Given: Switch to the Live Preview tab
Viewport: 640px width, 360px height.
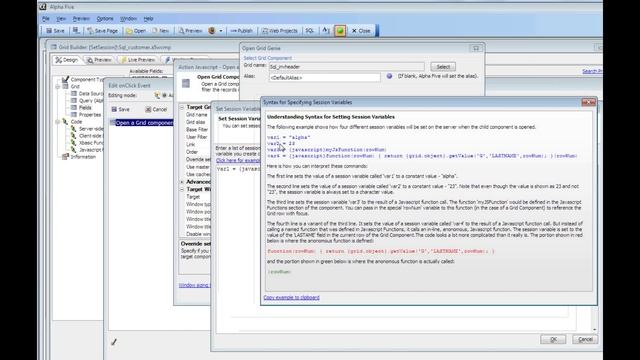Looking at the screenshot, I should [138, 60].
